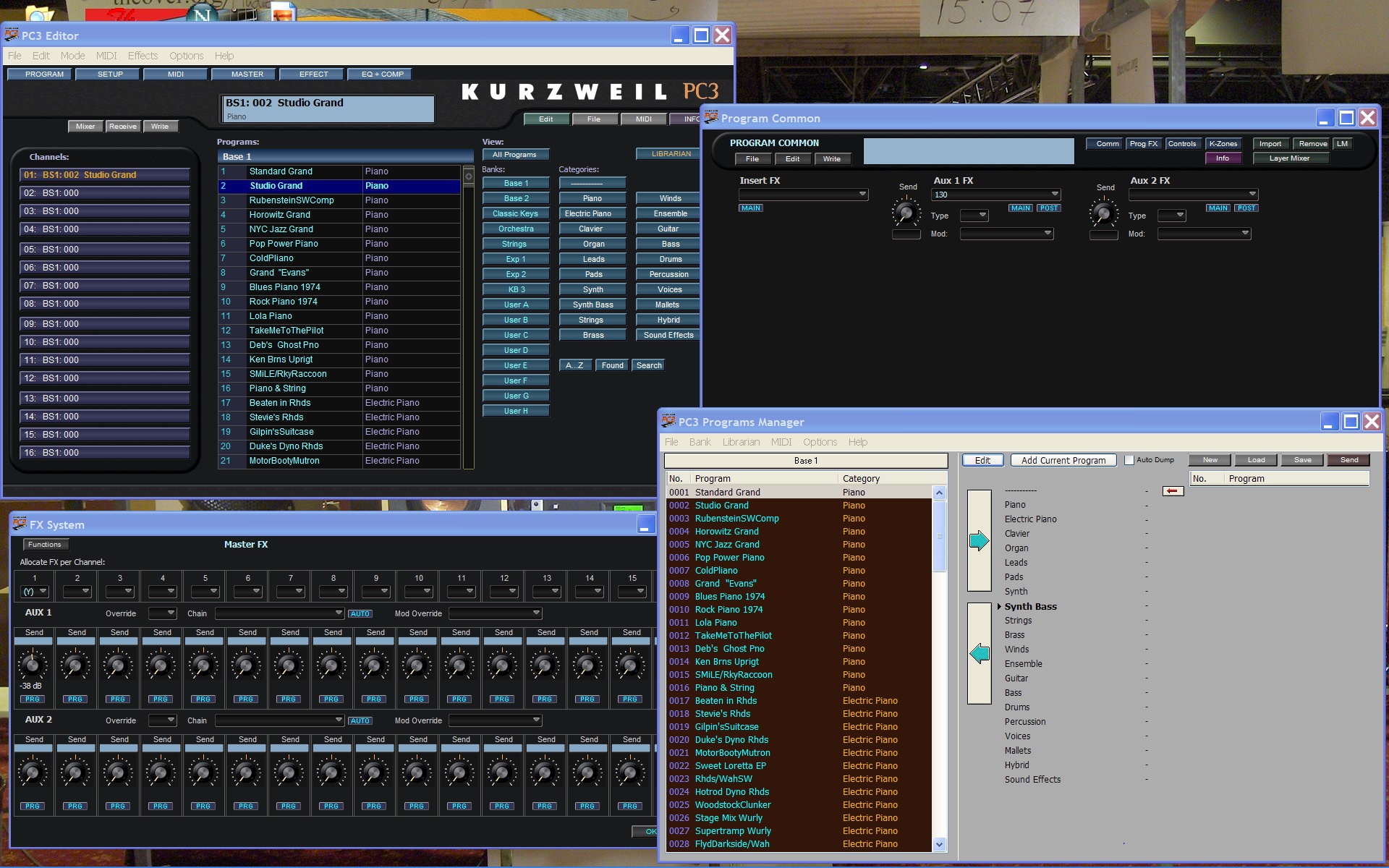The height and width of the screenshot is (868, 1389).
Task: Click the Add Current Program button
Action: [x=1063, y=460]
